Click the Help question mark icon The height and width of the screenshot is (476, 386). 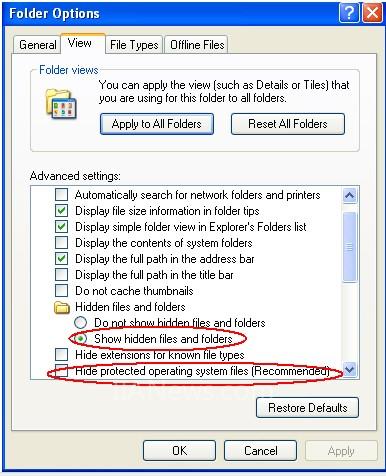[349, 13]
